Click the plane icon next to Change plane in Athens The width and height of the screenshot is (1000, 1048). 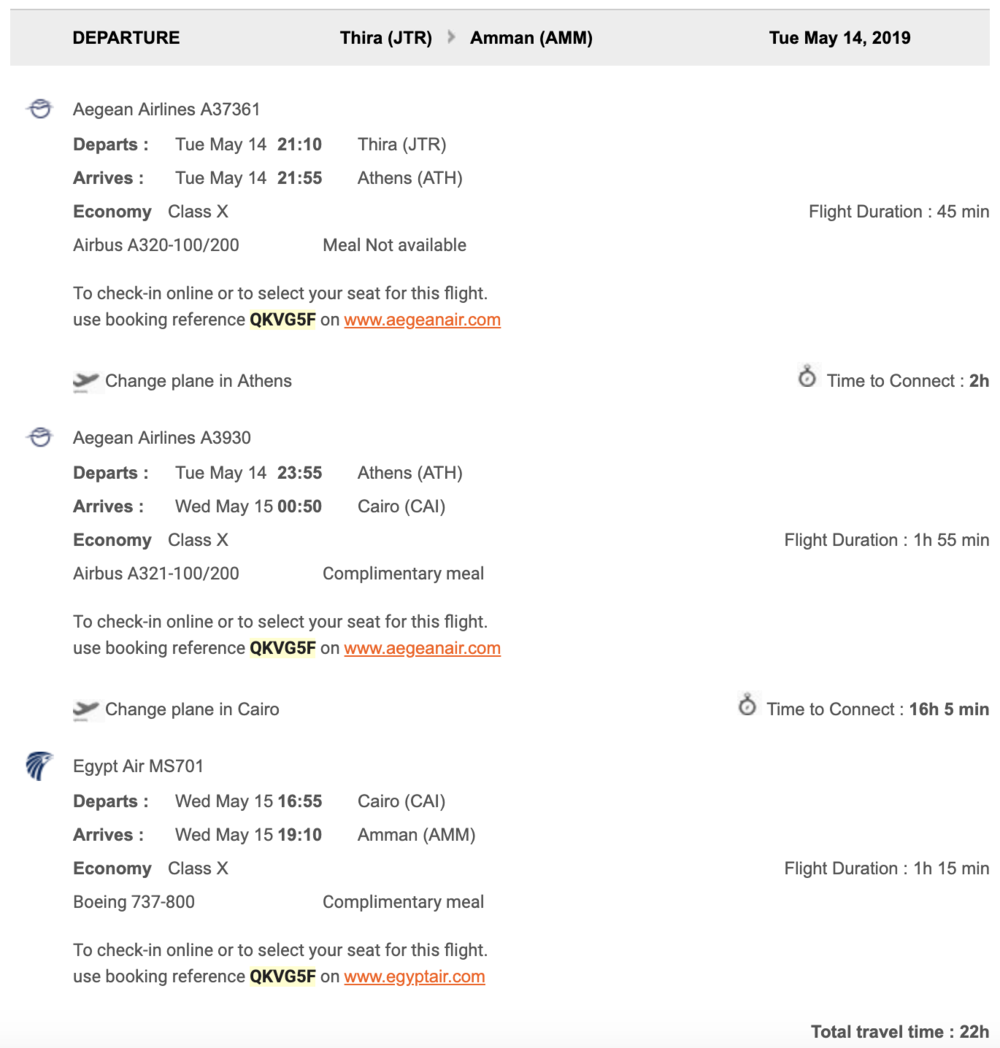coord(86,380)
